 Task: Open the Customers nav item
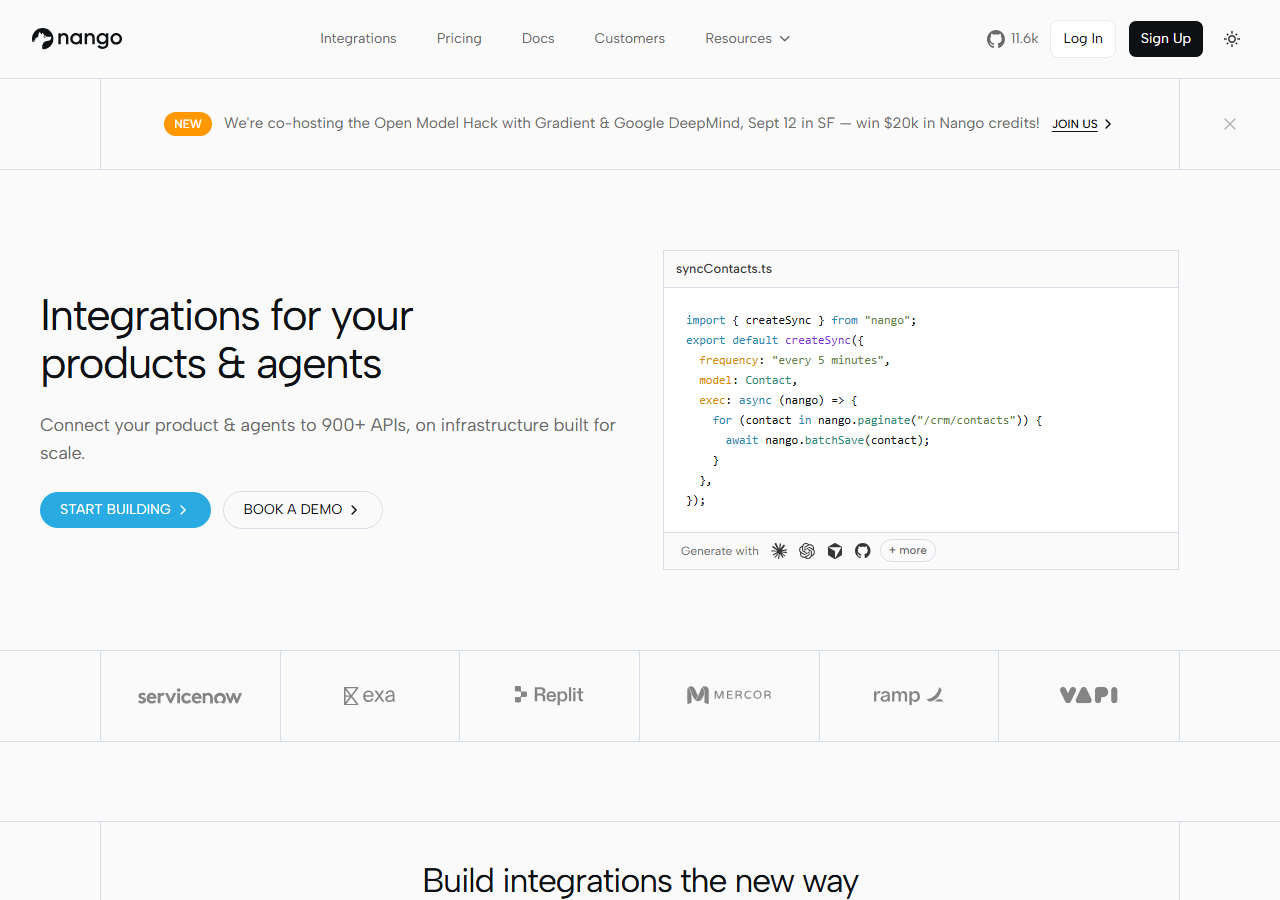(630, 39)
